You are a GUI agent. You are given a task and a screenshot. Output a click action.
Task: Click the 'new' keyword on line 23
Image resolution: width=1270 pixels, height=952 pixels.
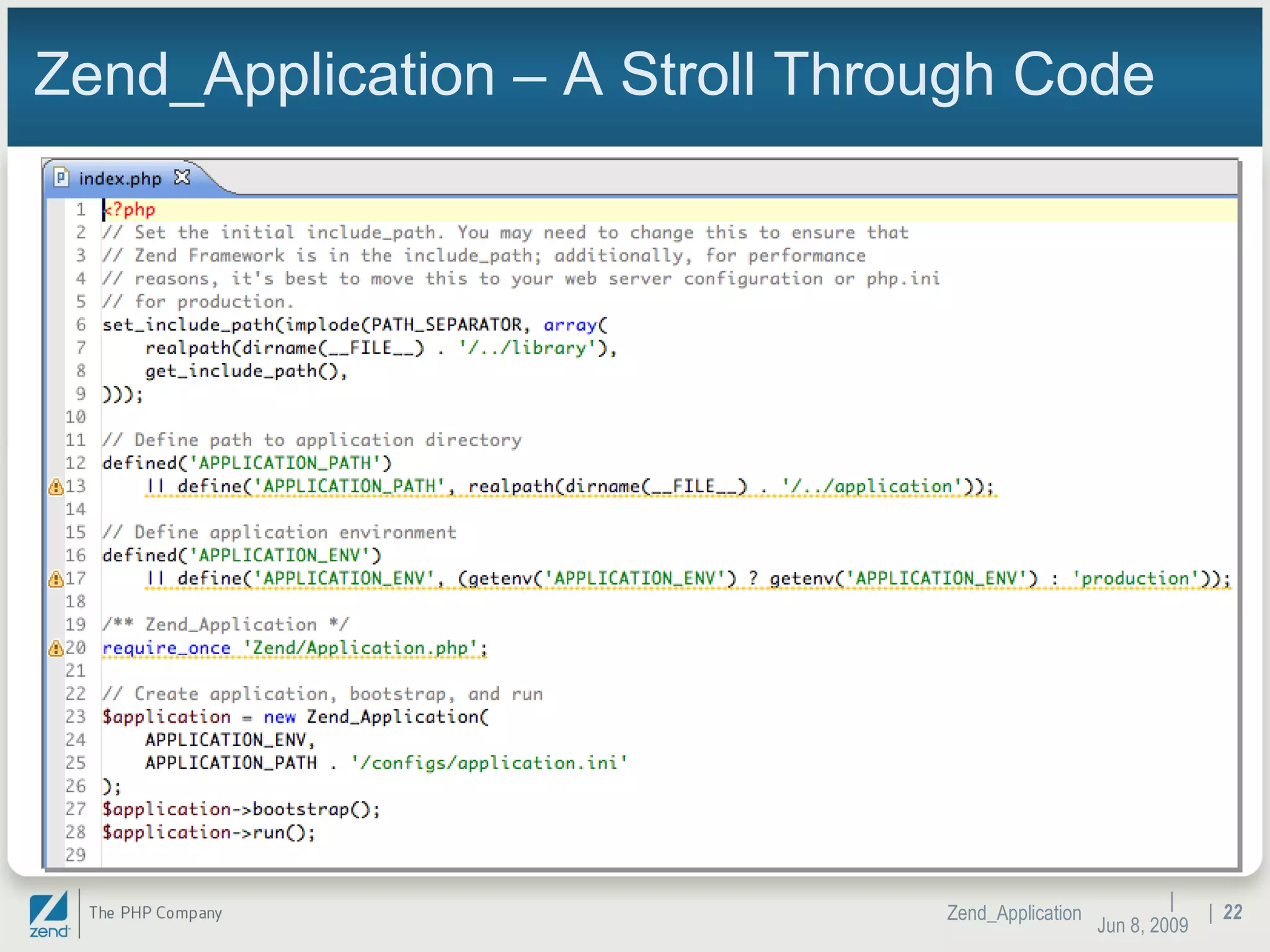[x=279, y=718]
